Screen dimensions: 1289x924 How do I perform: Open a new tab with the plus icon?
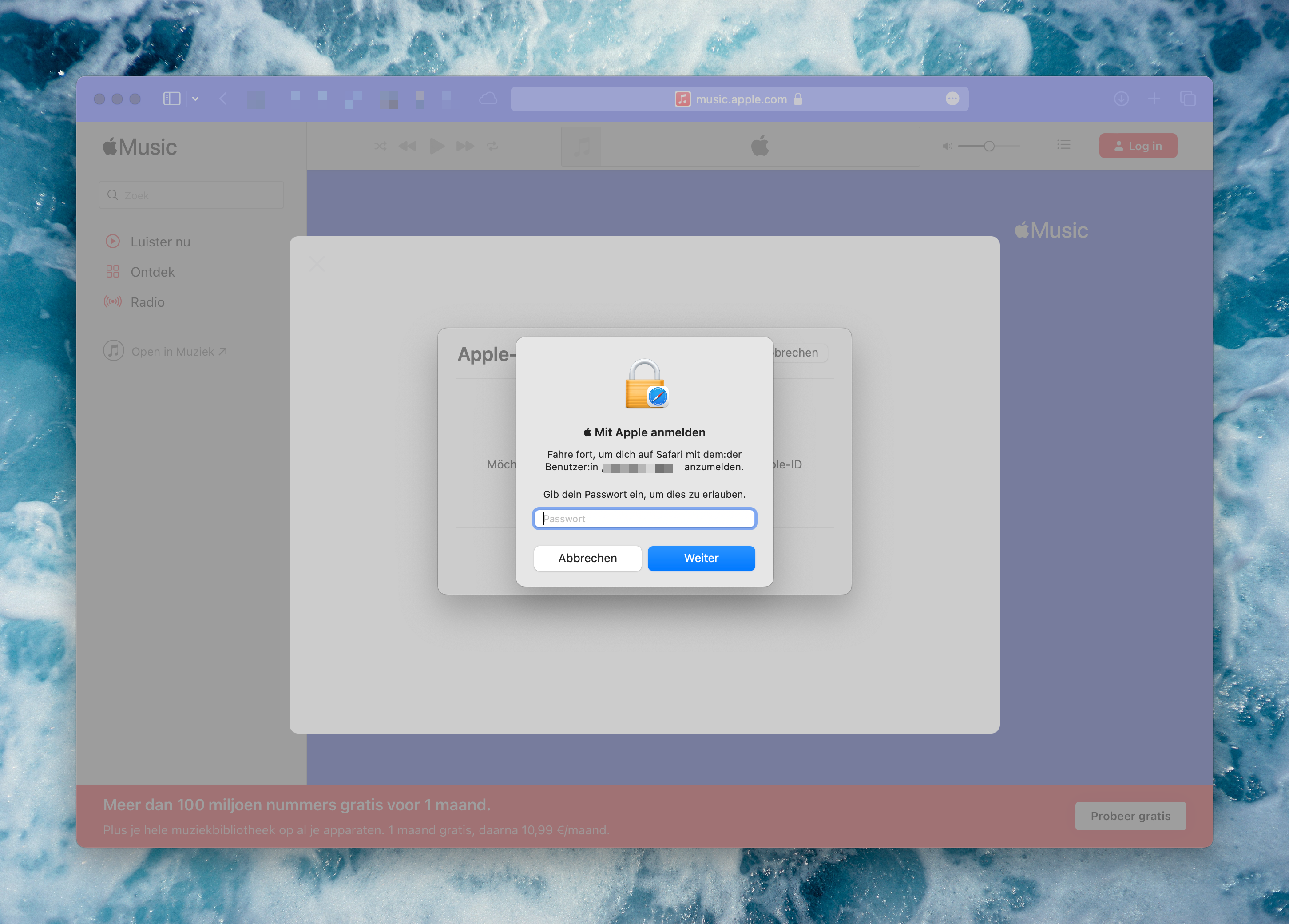(x=1154, y=98)
